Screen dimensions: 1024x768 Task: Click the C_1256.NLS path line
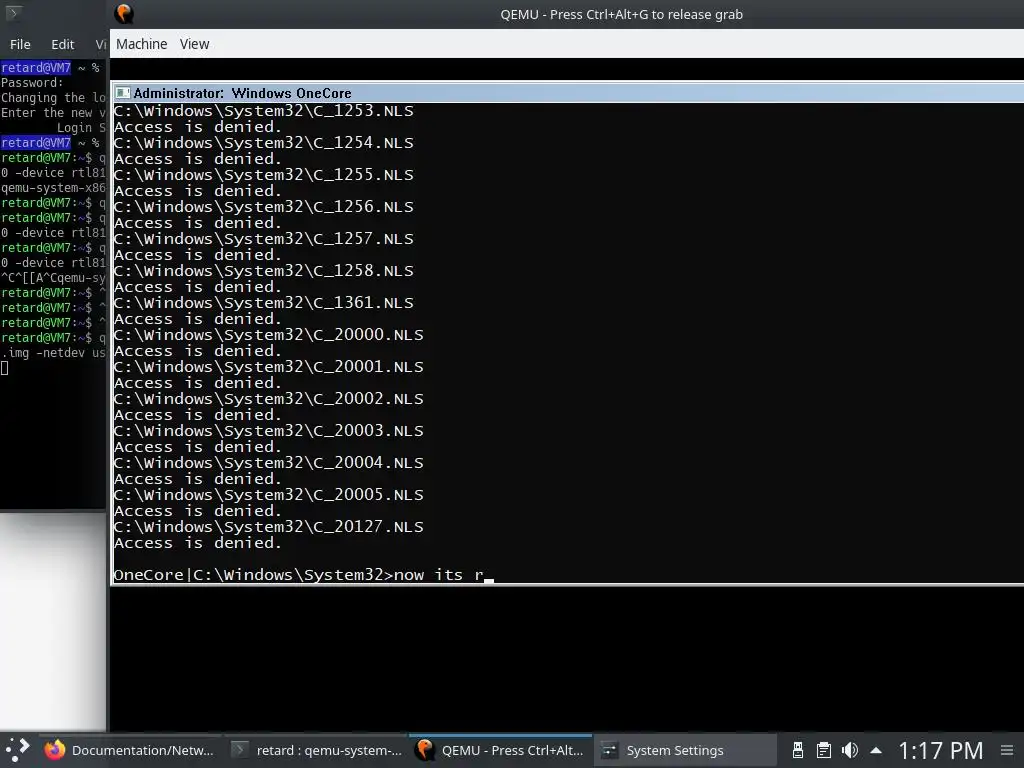264,206
